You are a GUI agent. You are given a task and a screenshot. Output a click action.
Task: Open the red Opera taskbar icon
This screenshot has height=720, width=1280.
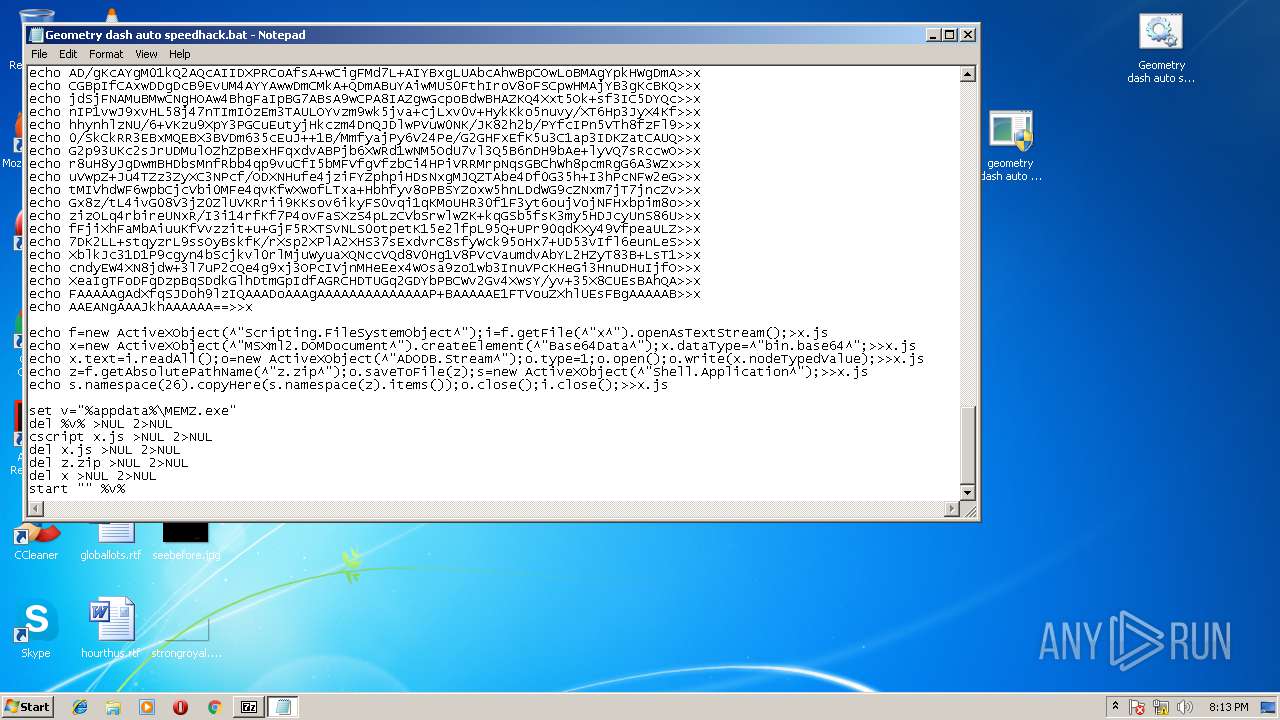click(x=180, y=707)
